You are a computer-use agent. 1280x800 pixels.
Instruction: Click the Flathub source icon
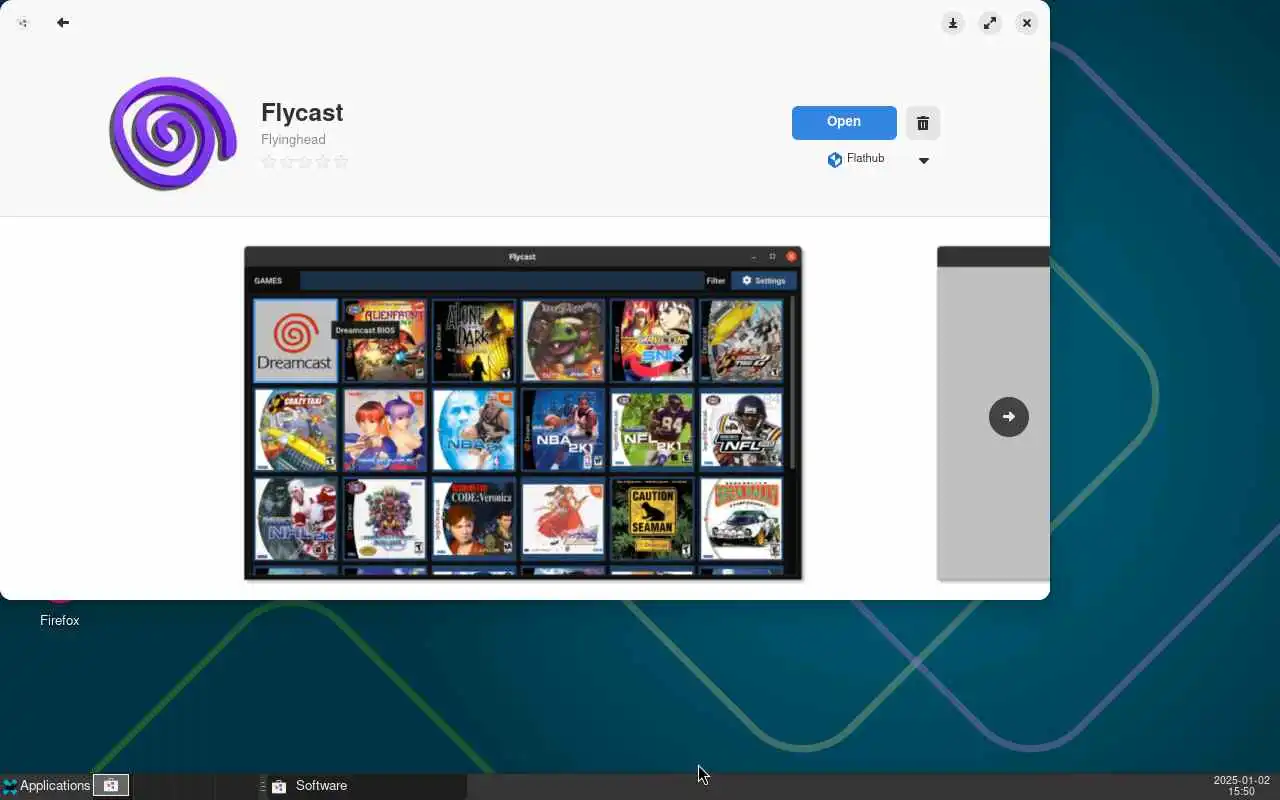pos(835,159)
